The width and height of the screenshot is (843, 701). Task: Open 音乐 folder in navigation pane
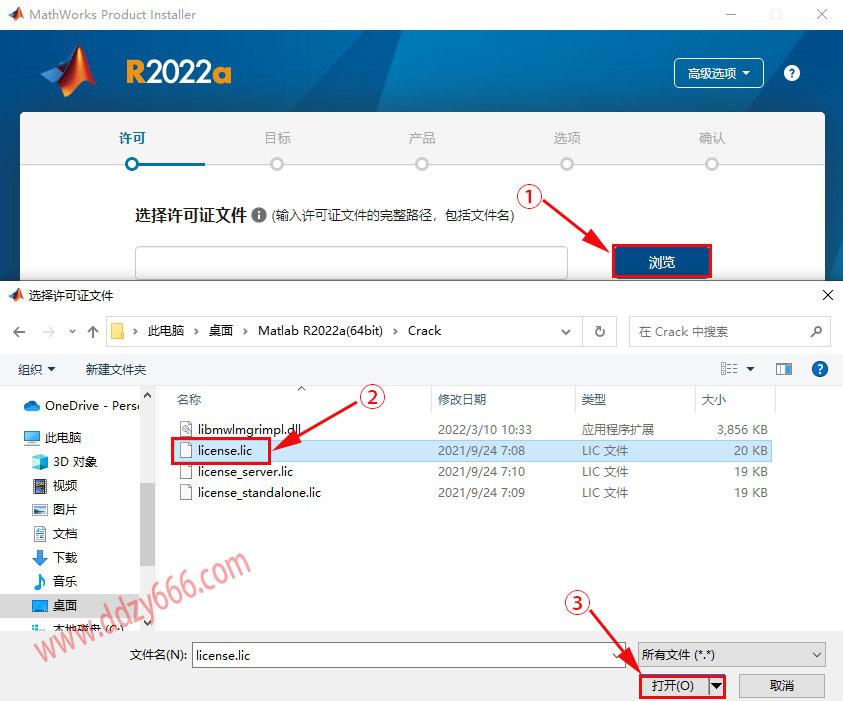click(x=55, y=581)
